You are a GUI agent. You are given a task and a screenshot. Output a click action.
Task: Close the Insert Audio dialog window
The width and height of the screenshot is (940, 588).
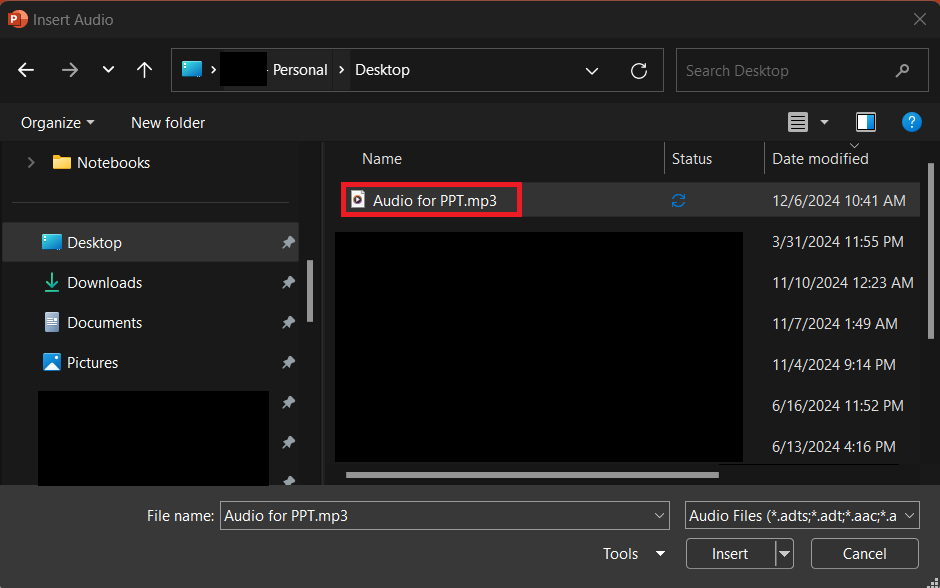[920, 19]
